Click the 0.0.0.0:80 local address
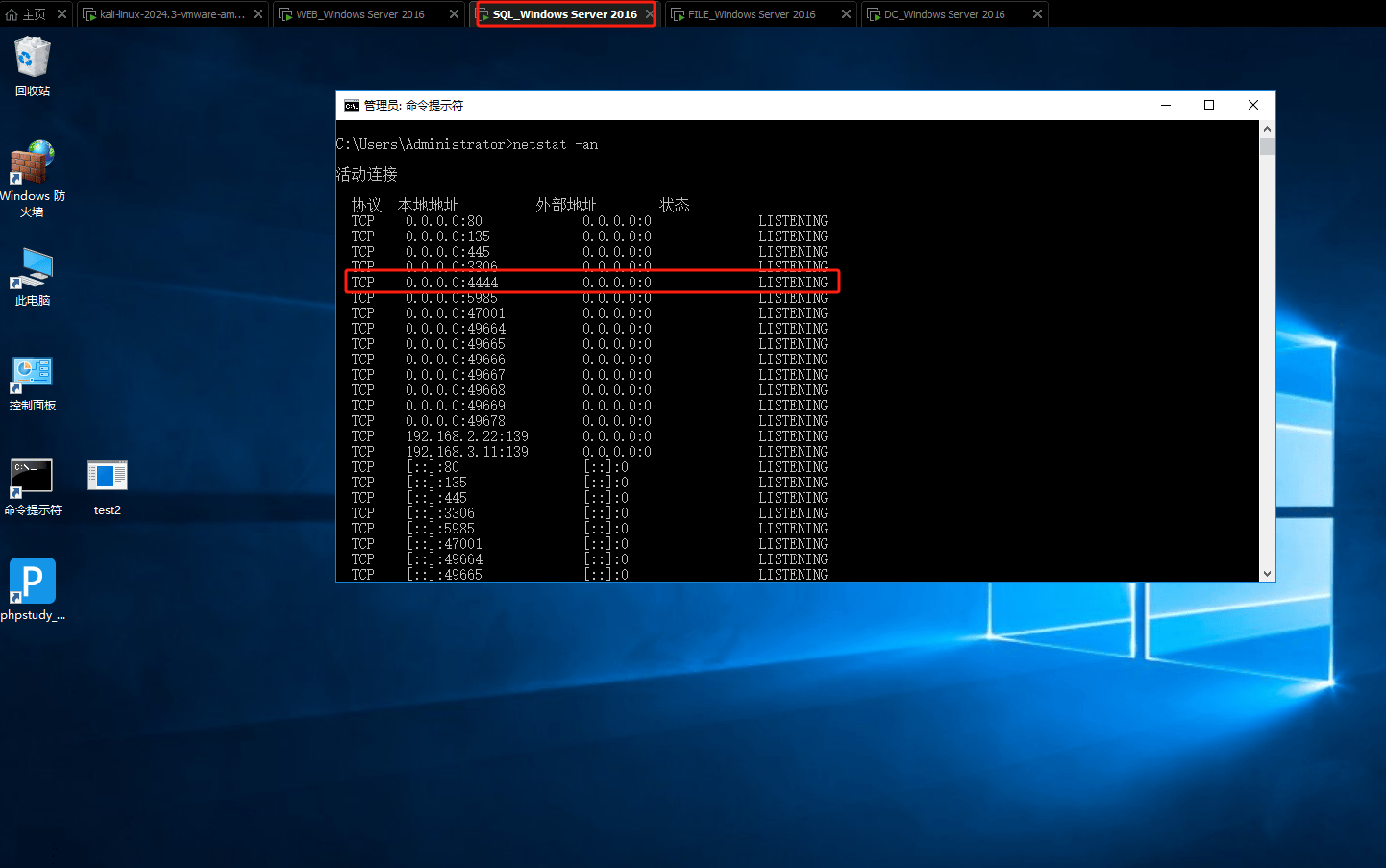 pos(444,221)
